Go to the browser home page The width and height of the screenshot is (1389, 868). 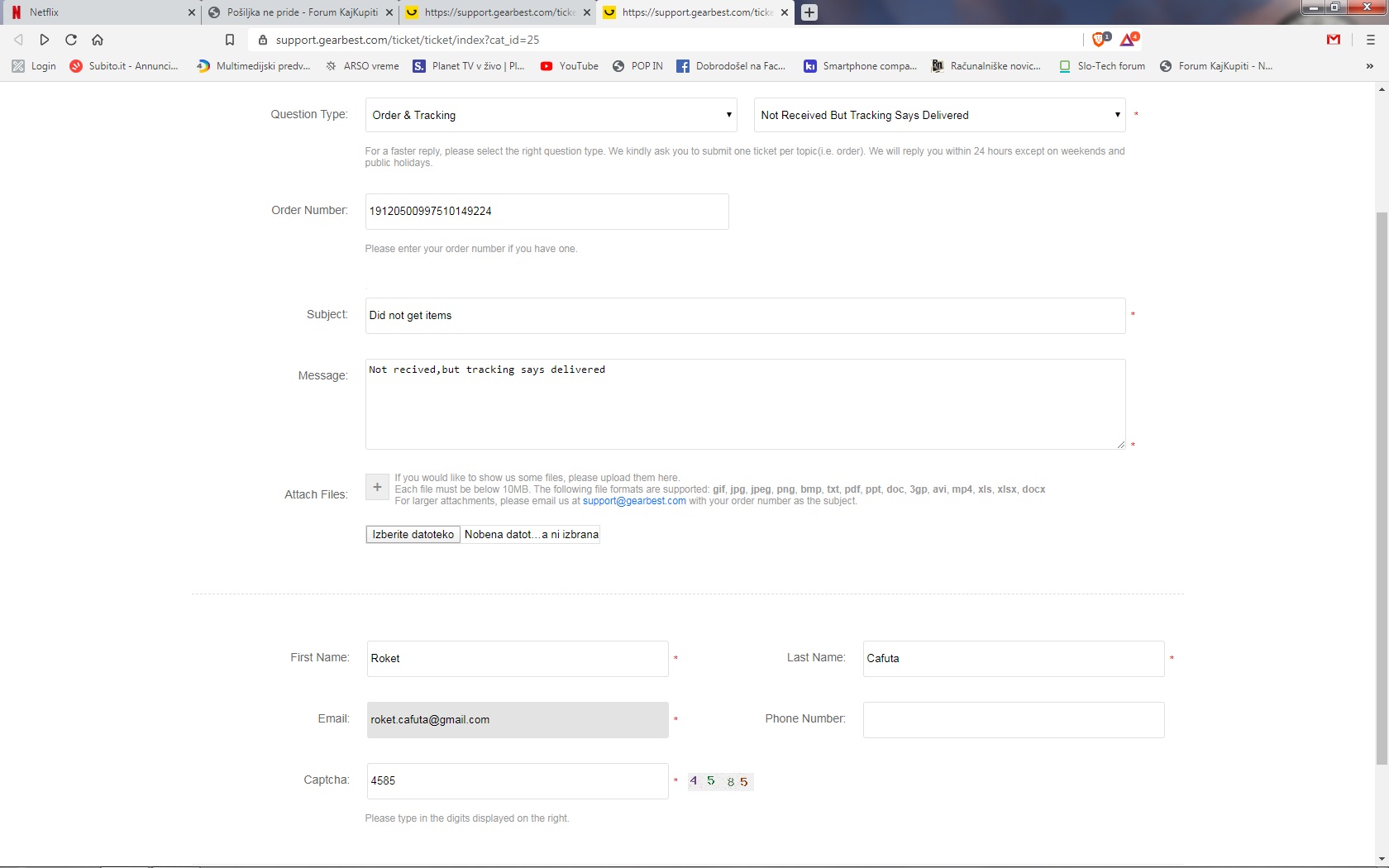coord(98,40)
